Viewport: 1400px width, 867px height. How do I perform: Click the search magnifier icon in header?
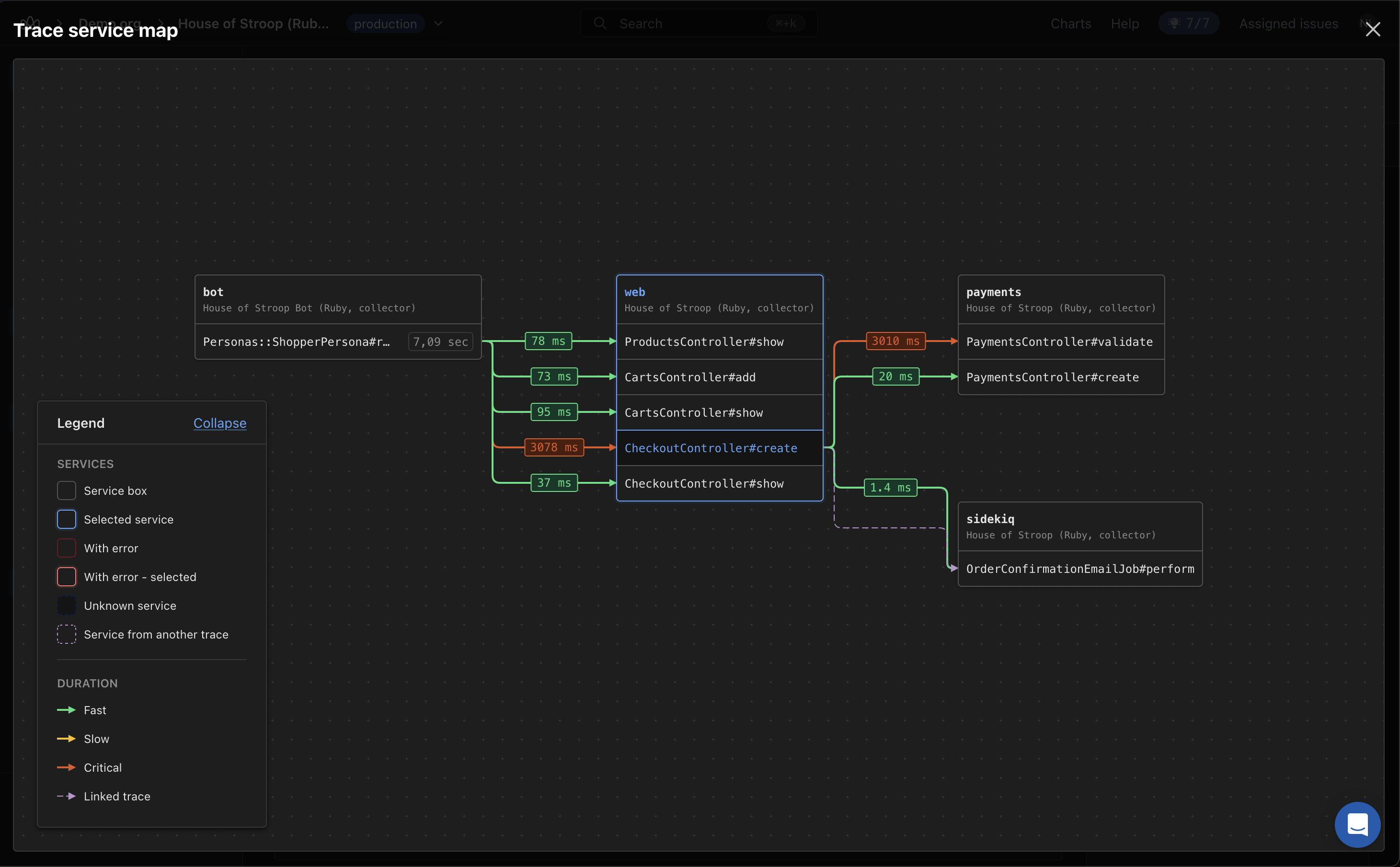tap(600, 23)
